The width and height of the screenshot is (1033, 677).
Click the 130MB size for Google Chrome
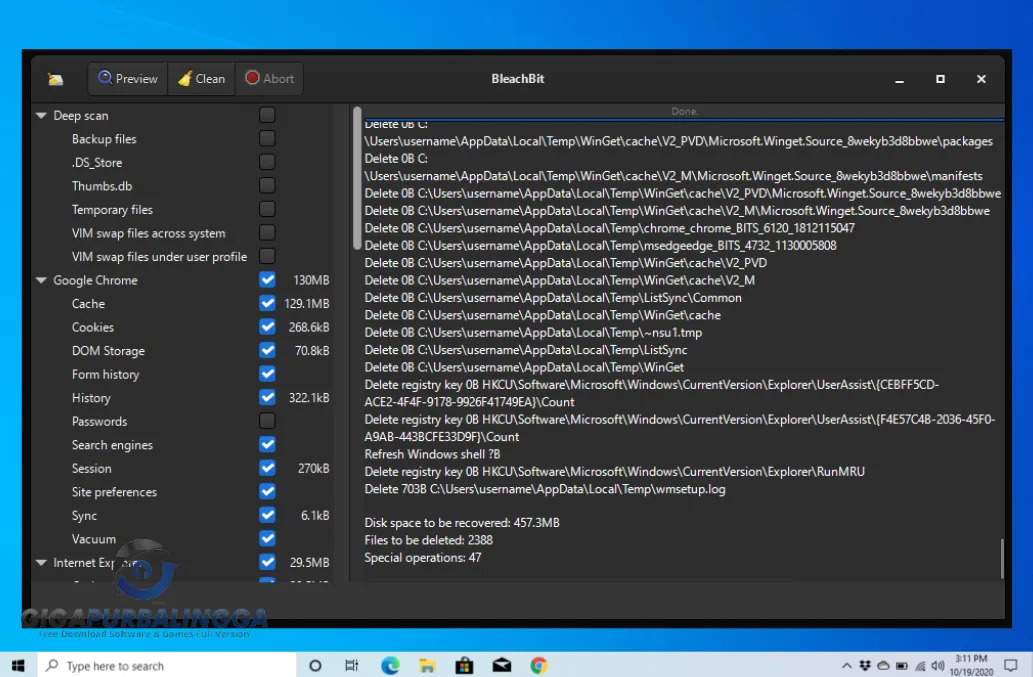coord(311,280)
